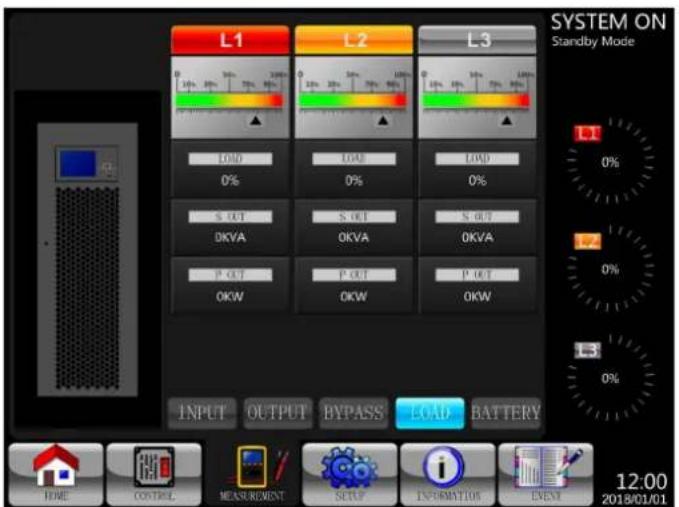This screenshot has height=507, width=679.
Task: Switch to the BYPASS tab
Action: [x=354, y=413]
